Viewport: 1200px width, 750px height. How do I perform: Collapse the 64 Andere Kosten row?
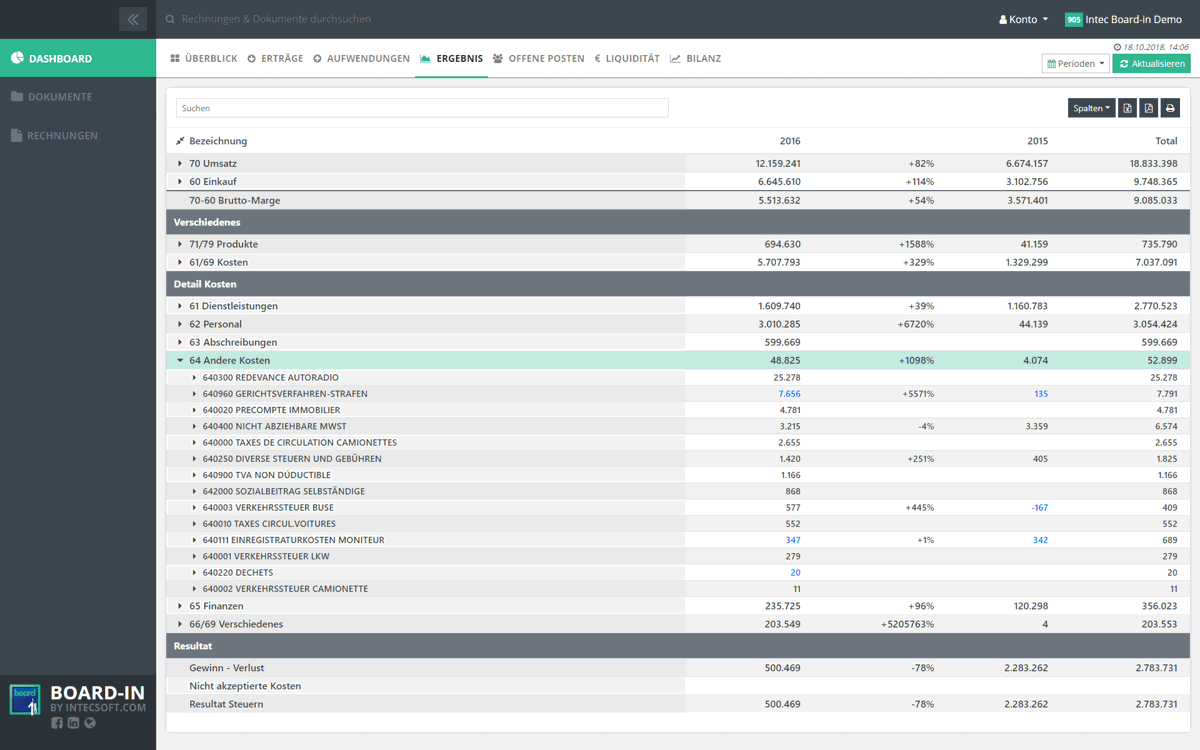180,360
